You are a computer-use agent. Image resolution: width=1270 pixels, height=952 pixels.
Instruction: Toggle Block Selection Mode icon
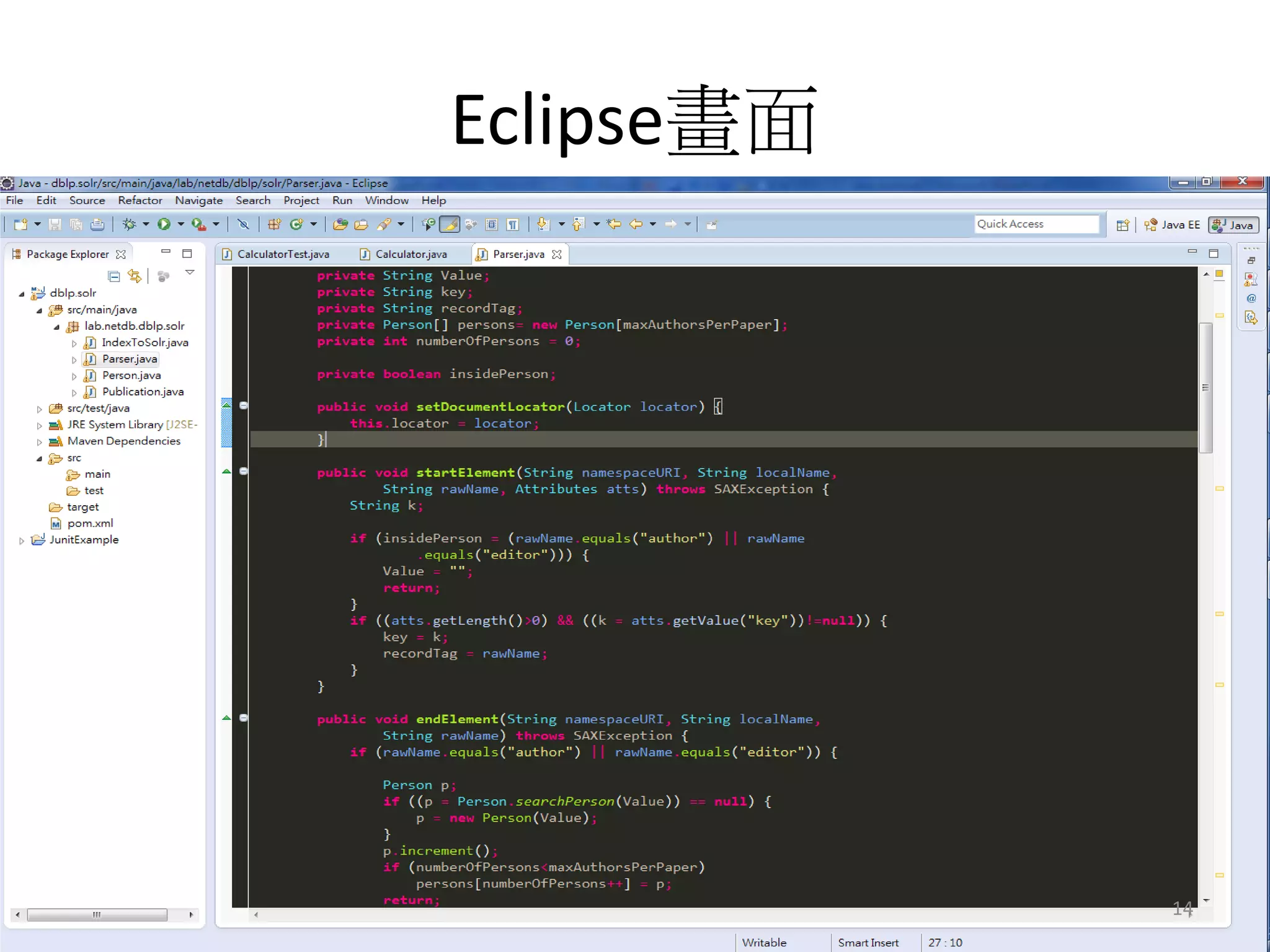tap(492, 224)
